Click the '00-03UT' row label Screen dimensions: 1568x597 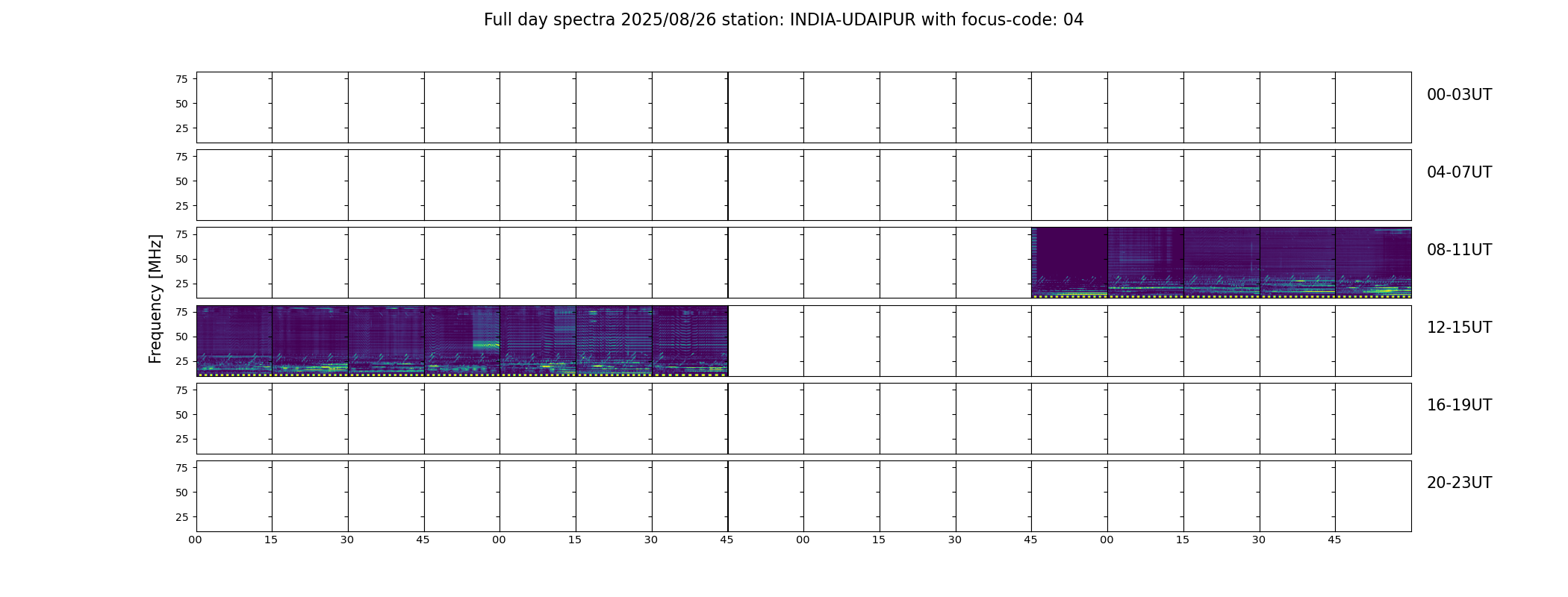(1459, 95)
